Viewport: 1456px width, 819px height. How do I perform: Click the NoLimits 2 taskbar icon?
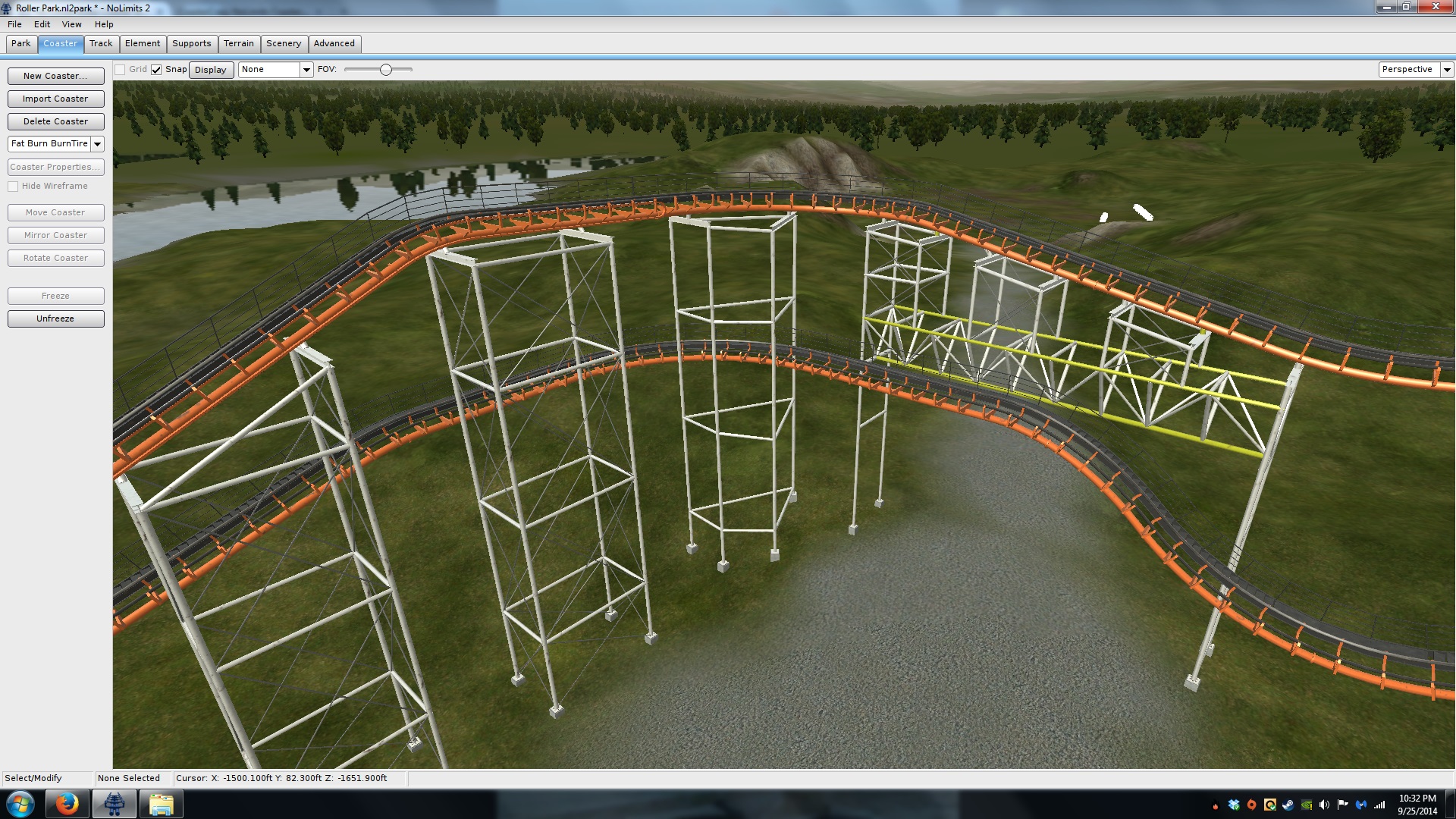(115, 804)
